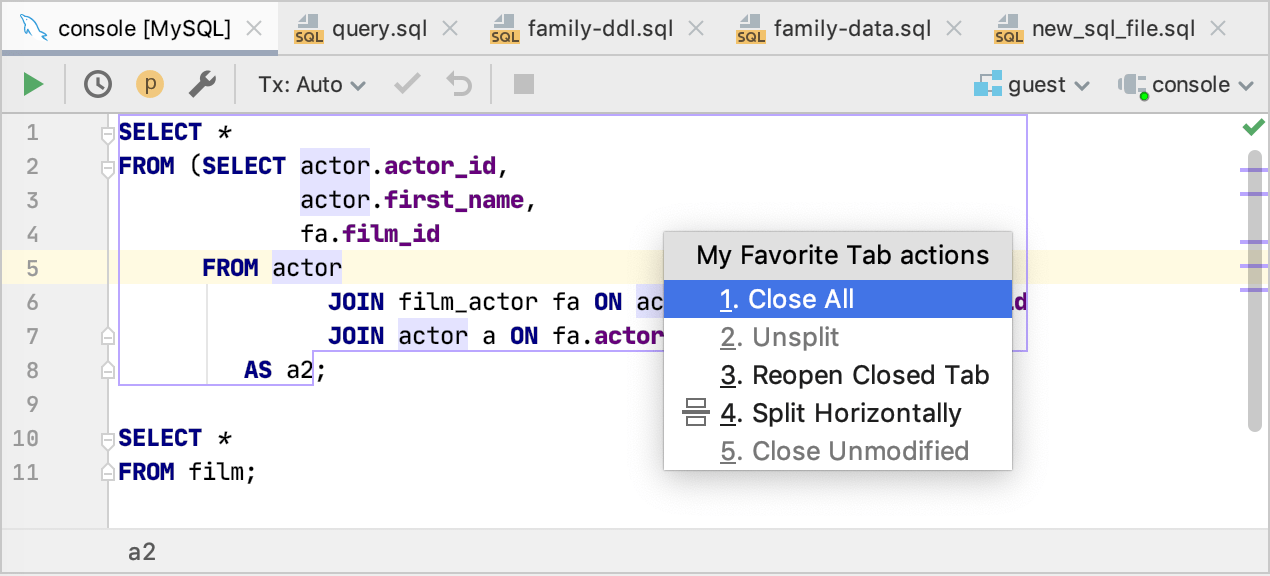Choose Close All from the favorites menu
The width and height of the screenshot is (1270, 576).
coord(791,299)
